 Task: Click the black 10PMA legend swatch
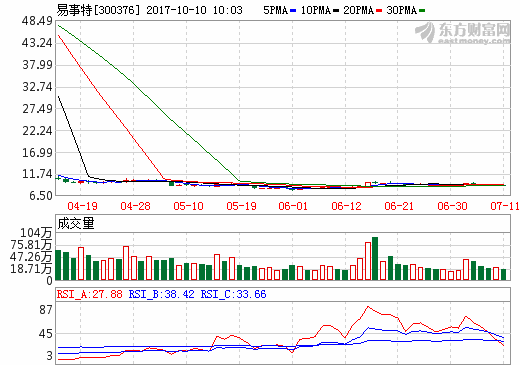click(x=336, y=11)
